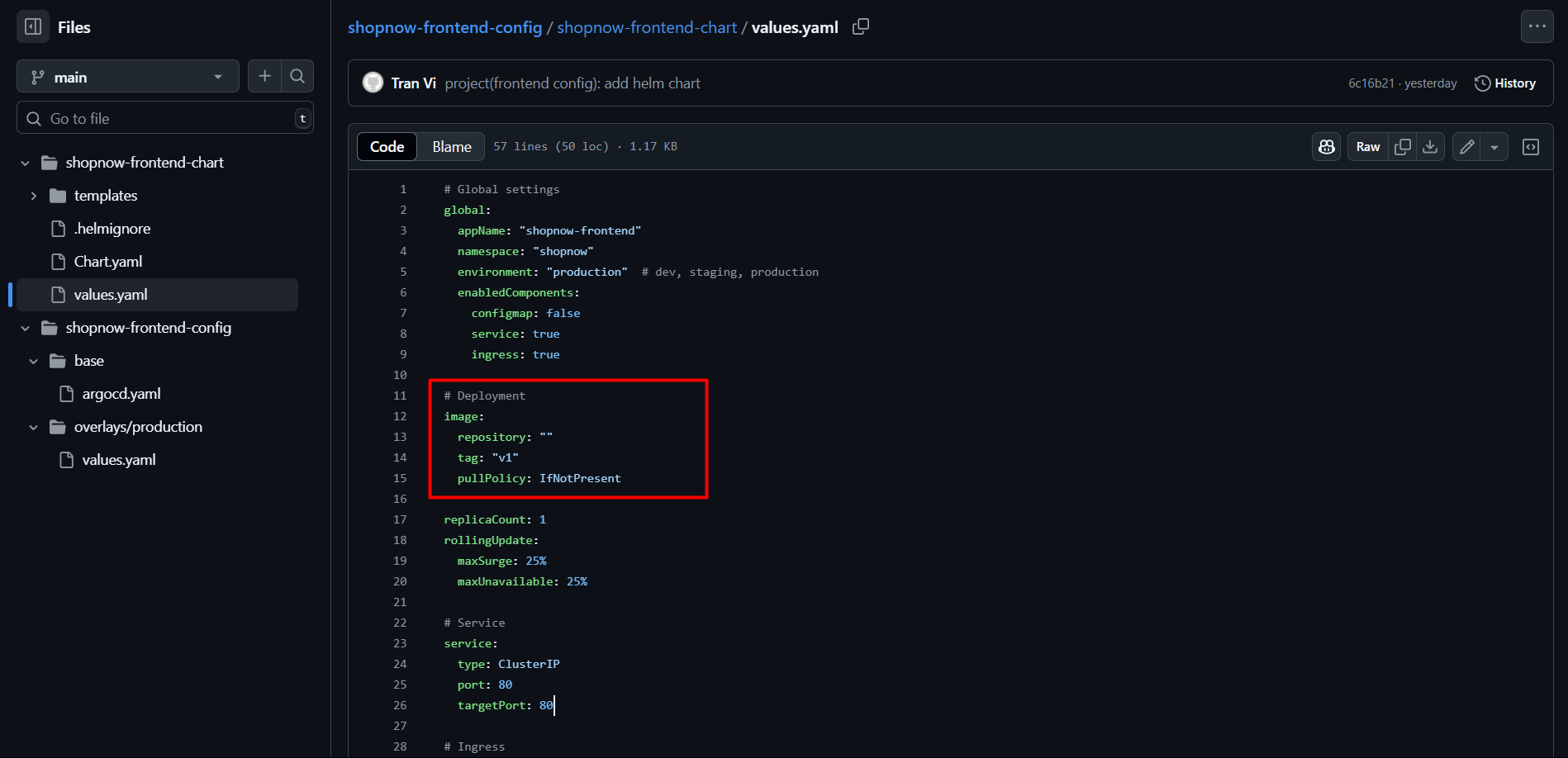The height and width of the screenshot is (758, 1568).
Task: Copy file path icon next to values.yaml
Action: point(860,27)
